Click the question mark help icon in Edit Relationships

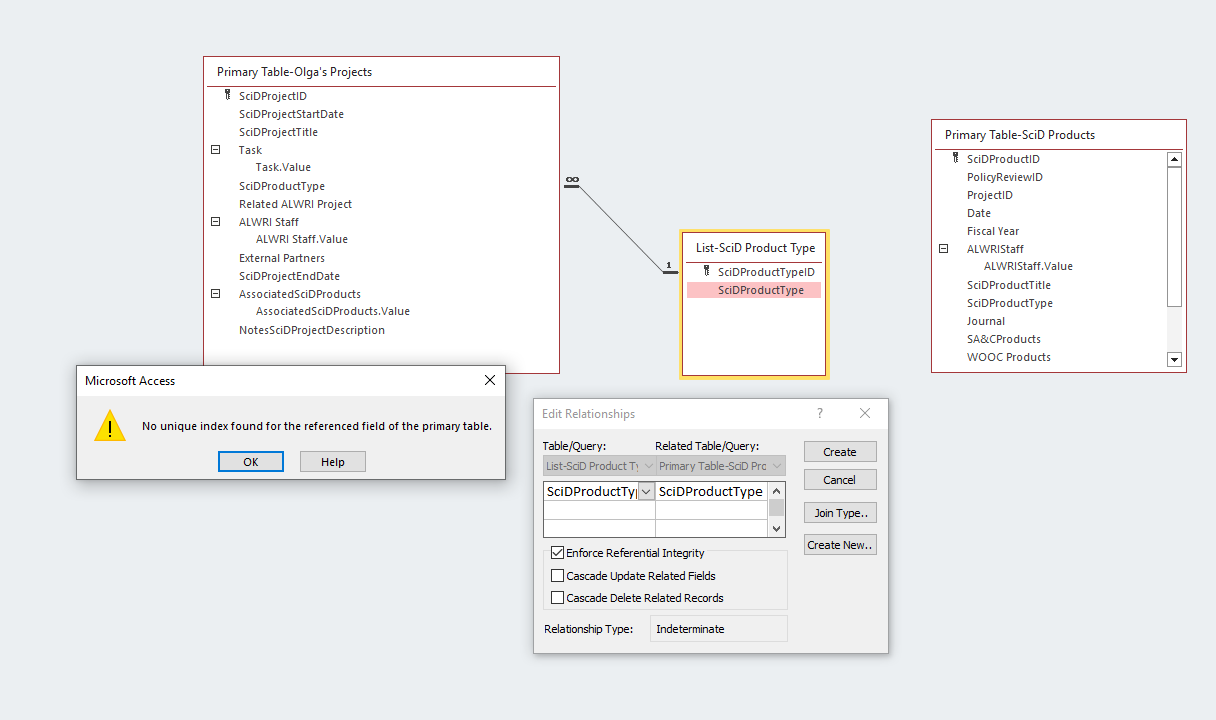pyautogui.click(x=820, y=414)
